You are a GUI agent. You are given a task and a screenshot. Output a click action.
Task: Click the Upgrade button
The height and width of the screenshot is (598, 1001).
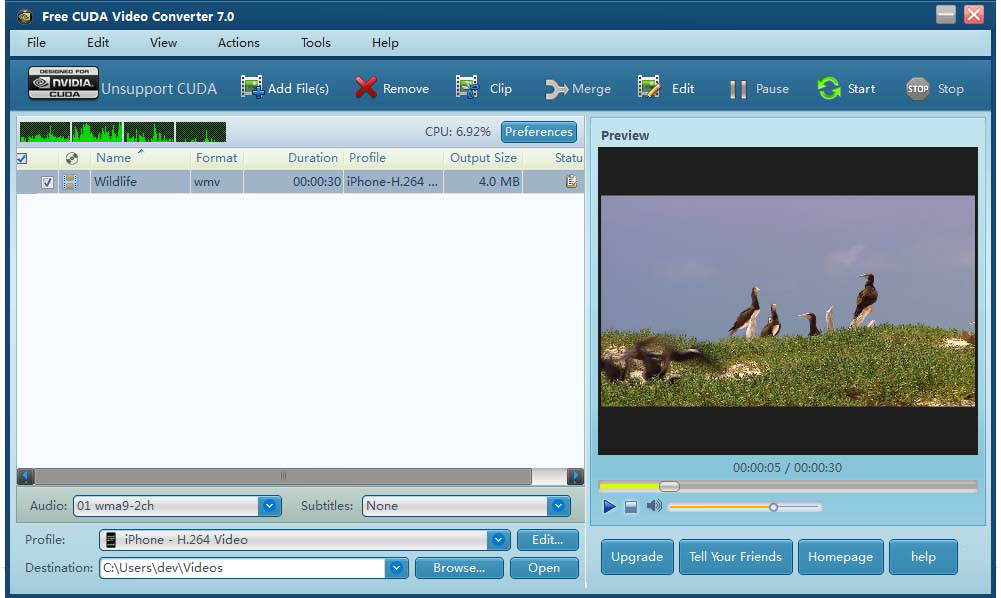(x=637, y=557)
